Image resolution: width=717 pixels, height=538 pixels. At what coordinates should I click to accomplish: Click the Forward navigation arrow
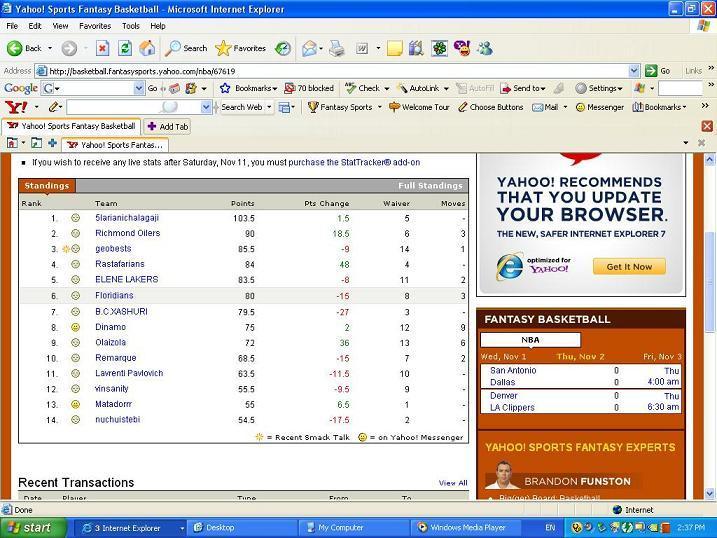click(x=69, y=48)
